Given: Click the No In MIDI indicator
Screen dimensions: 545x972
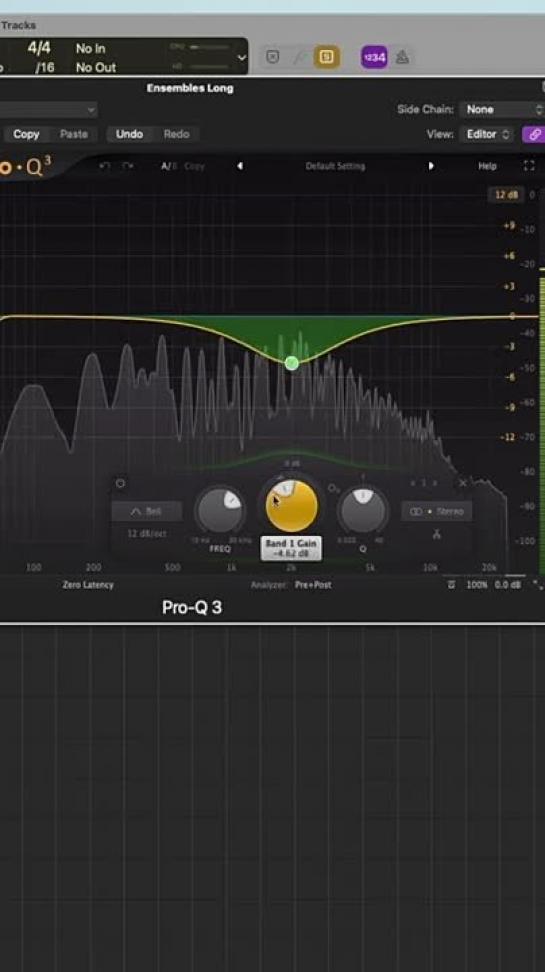Looking at the screenshot, I should coord(91,48).
